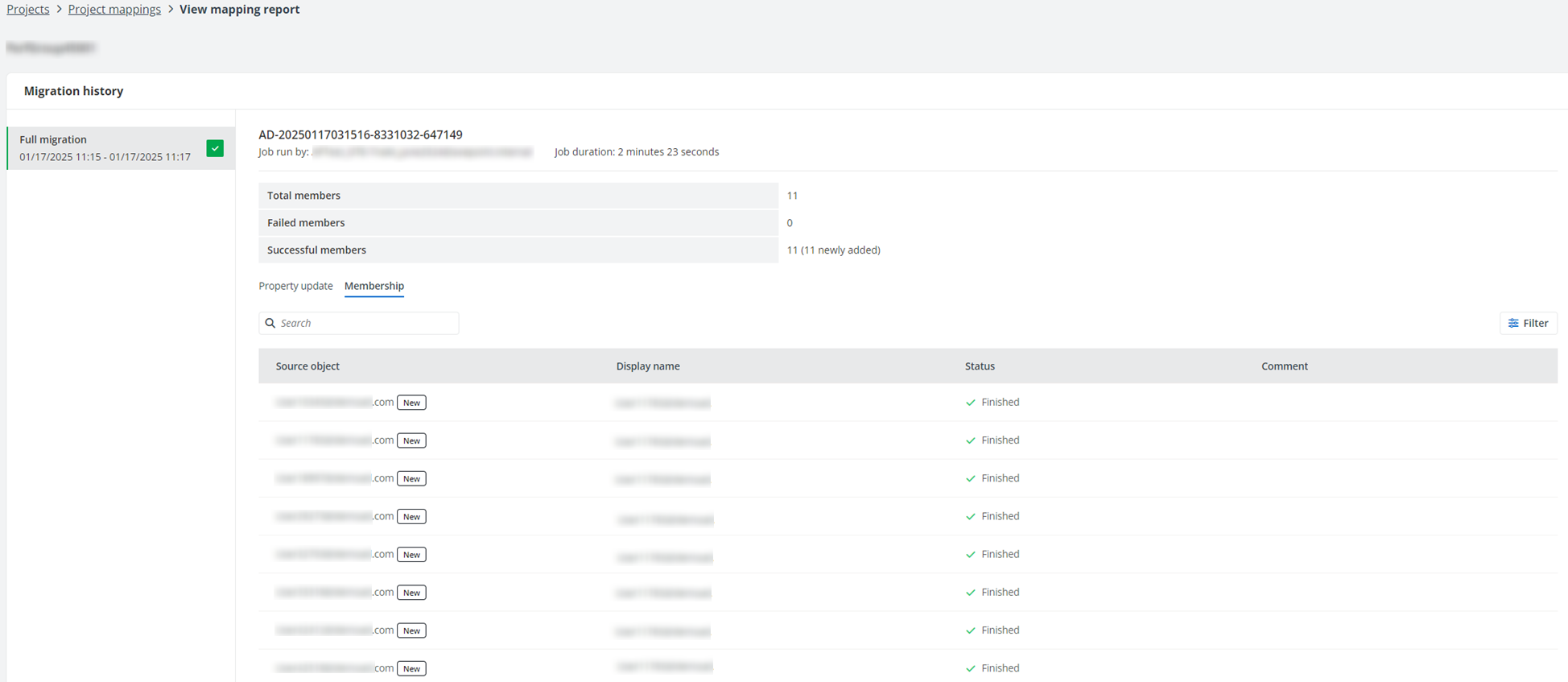Image resolution: width=1568 pixels, height=682 pixels.
Task: Click the New badge in the first row
Action: [x=411, y=403]
